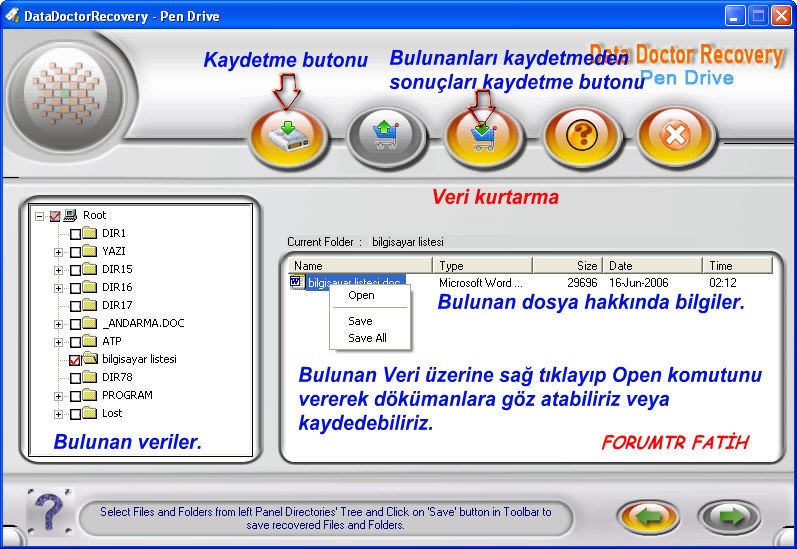Viewport: 797px width, 549px height.
Task: Open Help with the question mark toolbar button
Action: click(x=581, y=136)
